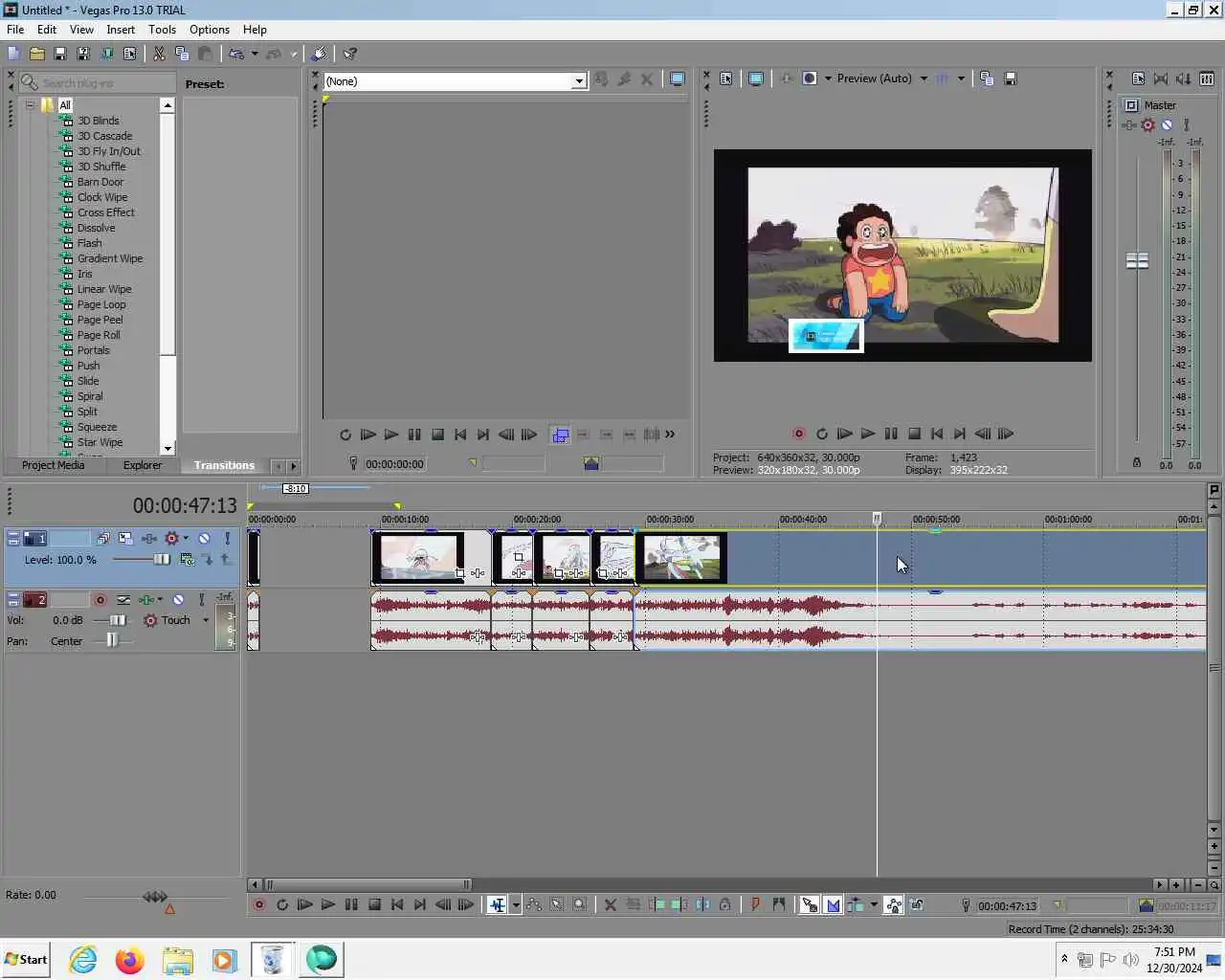
Task: Click the Delete X icon in the timeline toolbar
Action: pyautogui.click(x=610, y=904)
